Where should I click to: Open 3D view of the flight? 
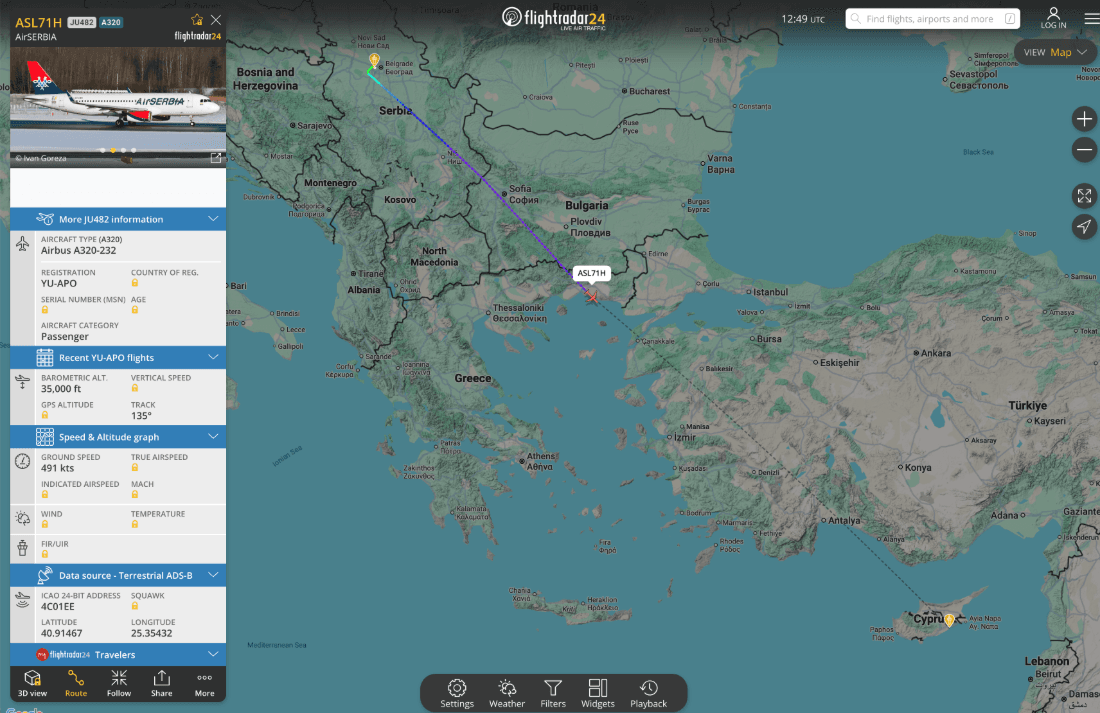point(32,683)
